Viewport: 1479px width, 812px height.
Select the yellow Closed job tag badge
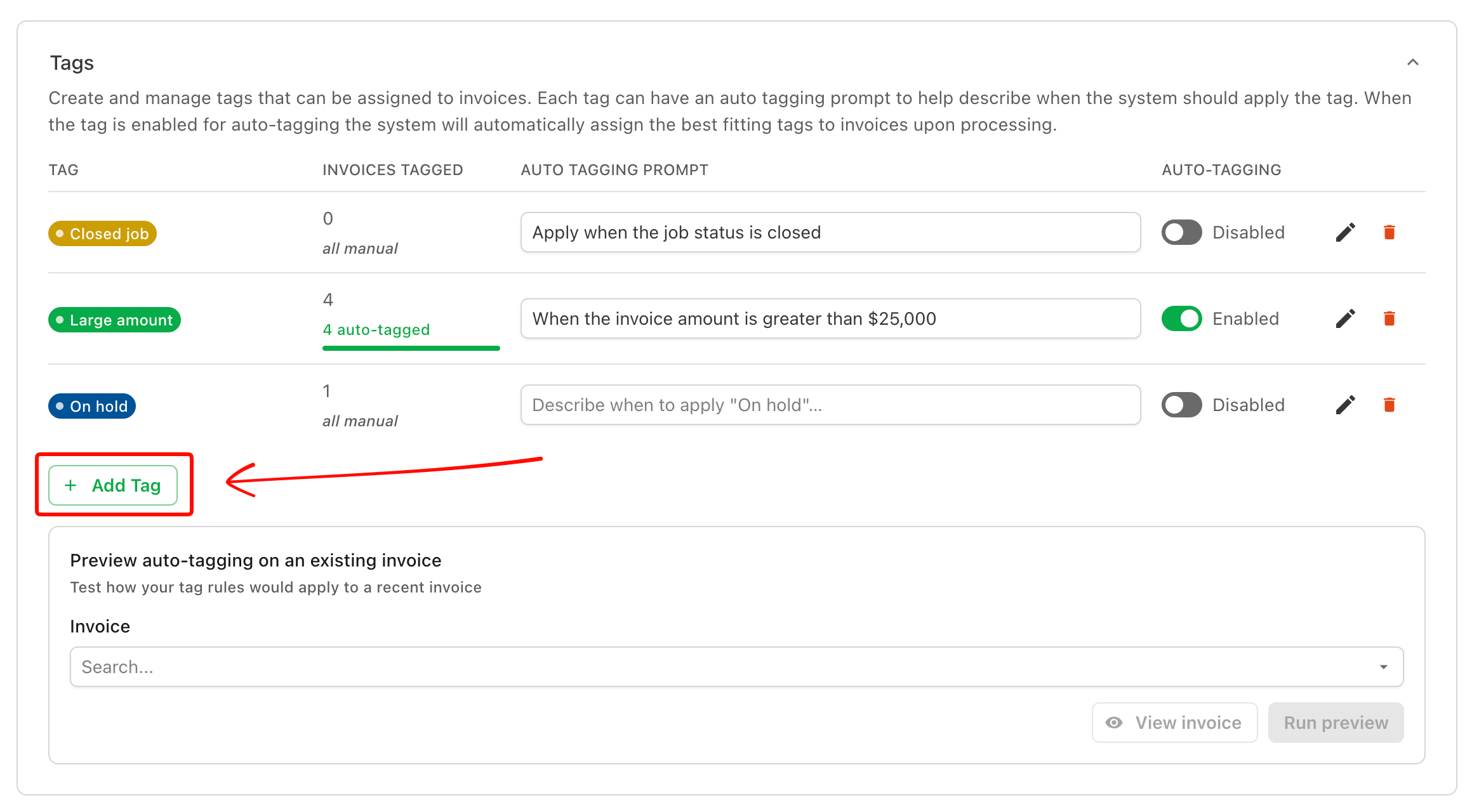pyautogui.click(x=102, y=233)
